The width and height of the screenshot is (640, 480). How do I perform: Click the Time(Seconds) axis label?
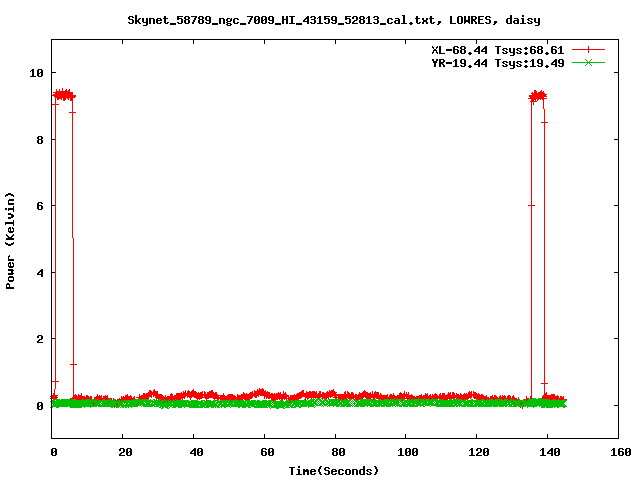tap(334, 471)
